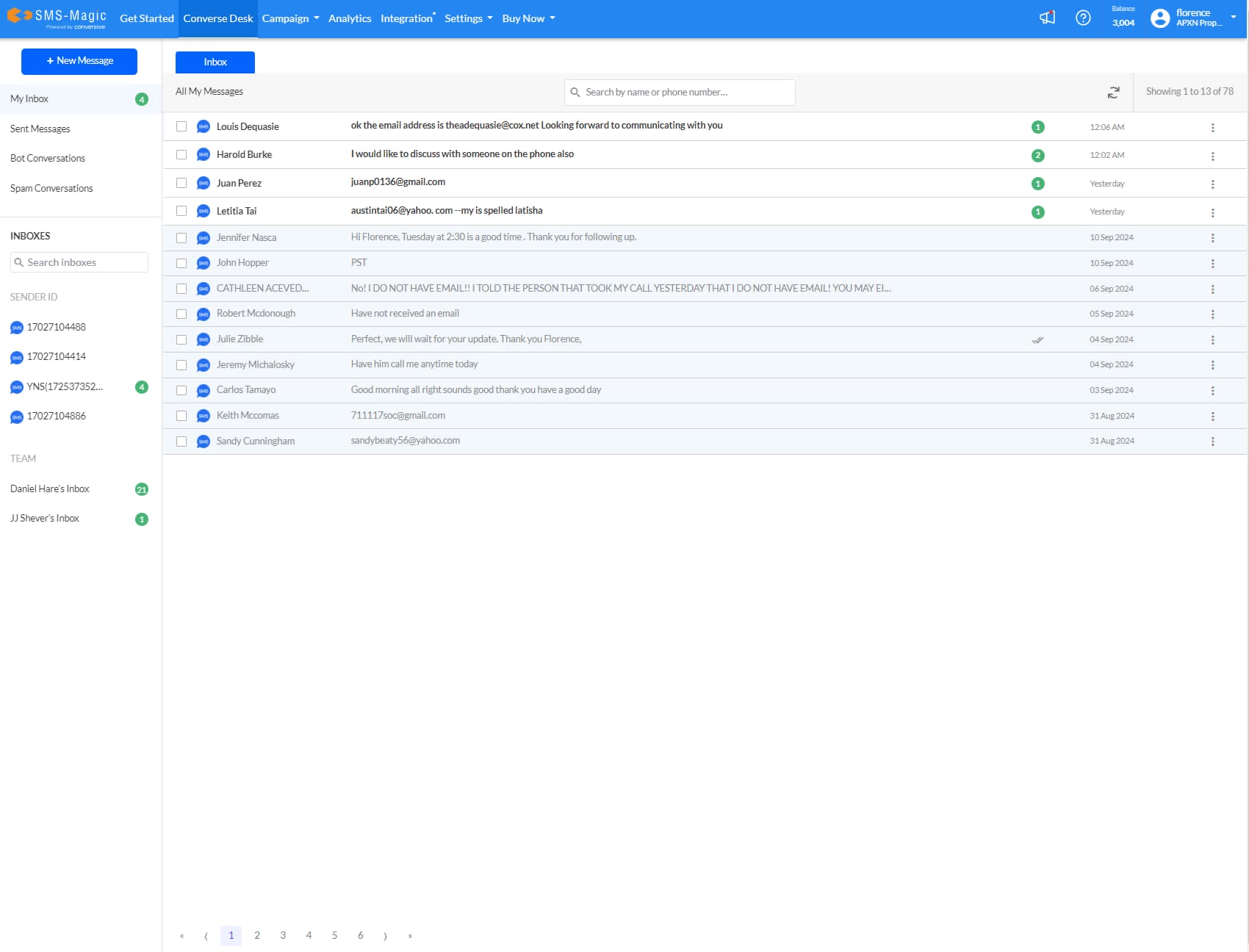Tick the Letitia Tai checkbox
The width and height of the screenshot is (1249, 952).
(x=181, y=211)
